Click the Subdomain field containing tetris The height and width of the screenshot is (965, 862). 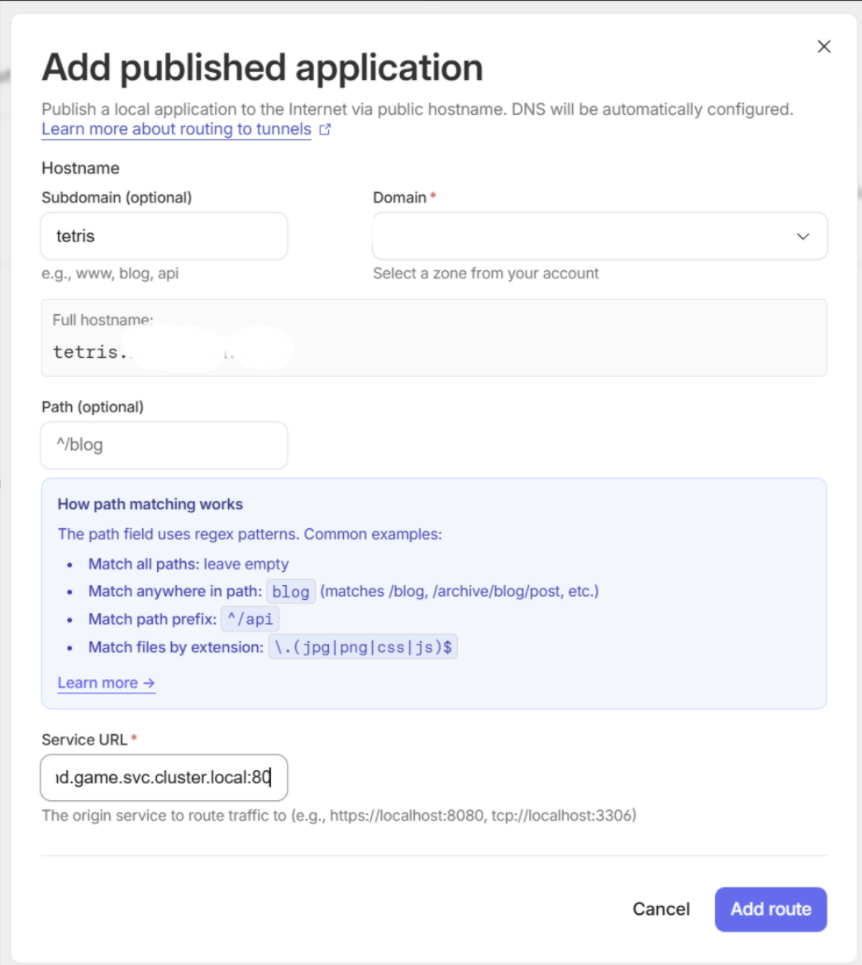click(x=164, y=236)
